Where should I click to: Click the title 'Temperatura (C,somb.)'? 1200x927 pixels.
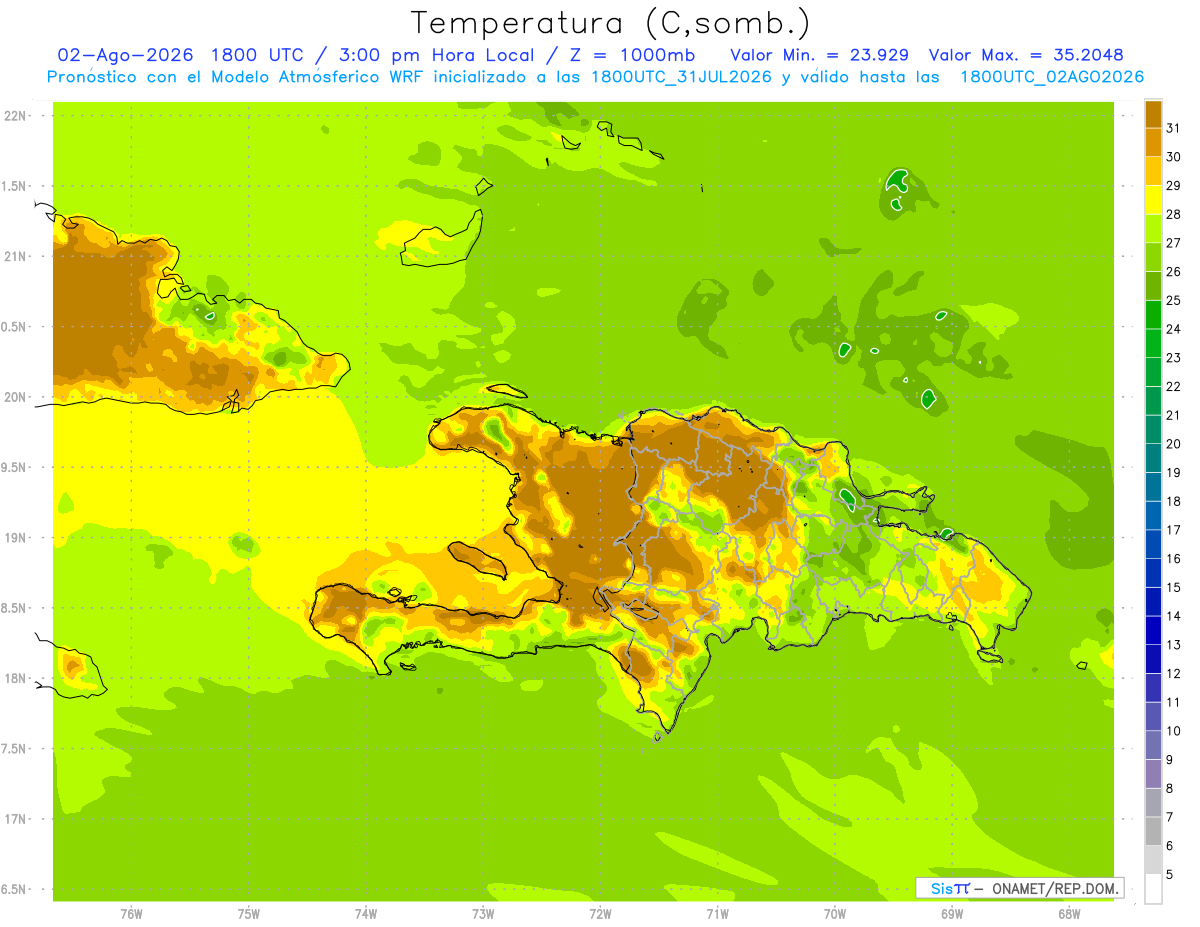(x=611, y=24)
